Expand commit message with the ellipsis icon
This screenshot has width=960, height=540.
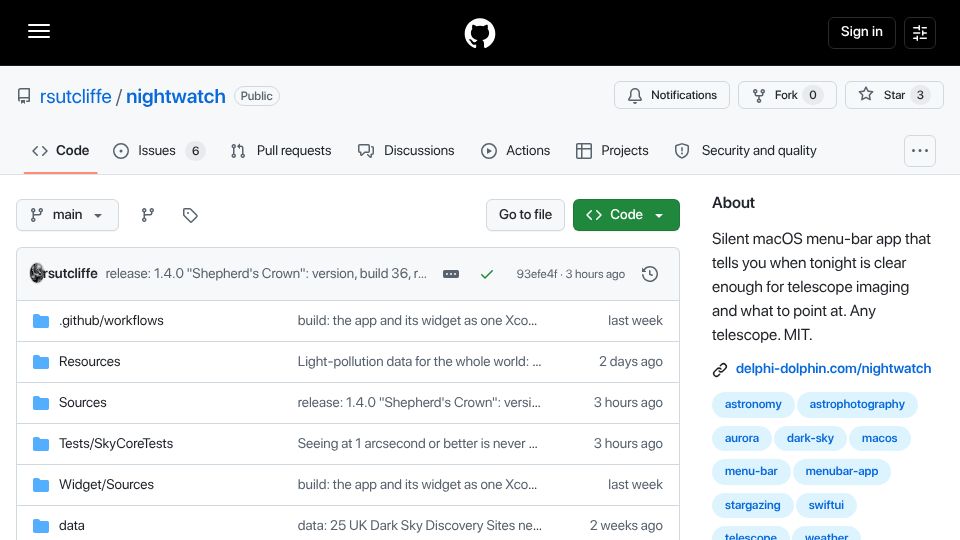(x=451, y=274)
